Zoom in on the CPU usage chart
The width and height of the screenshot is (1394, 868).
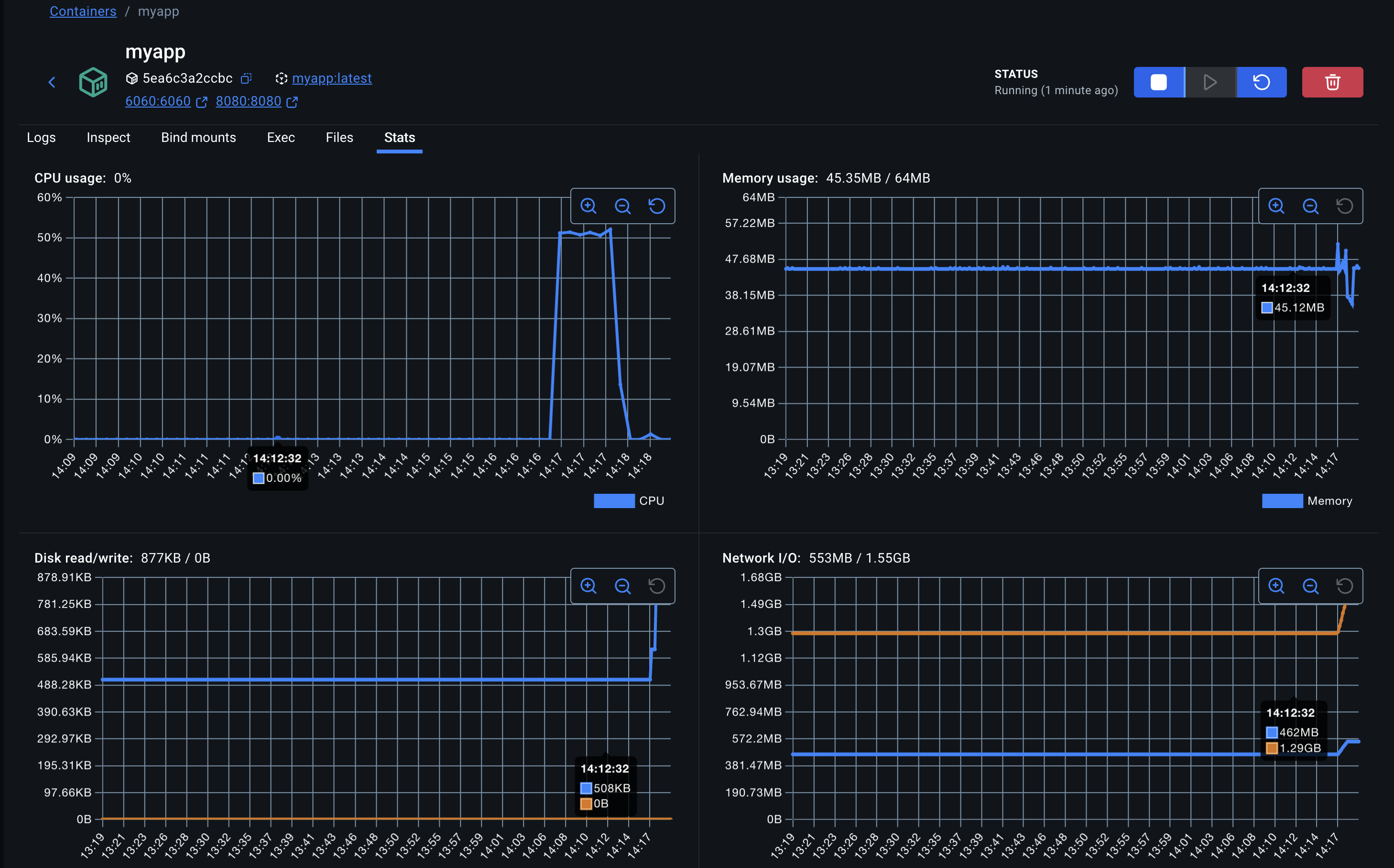tap(588, 206)
